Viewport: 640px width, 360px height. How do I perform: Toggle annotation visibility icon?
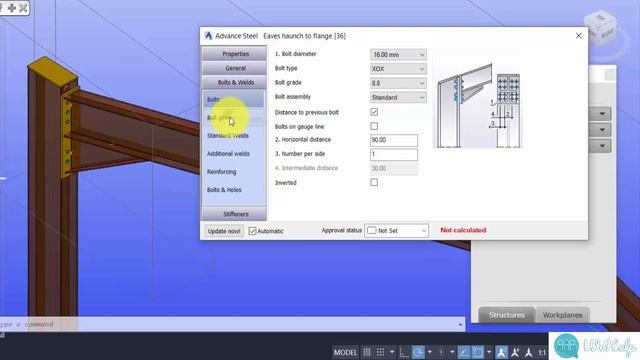[x=502, y=352]
